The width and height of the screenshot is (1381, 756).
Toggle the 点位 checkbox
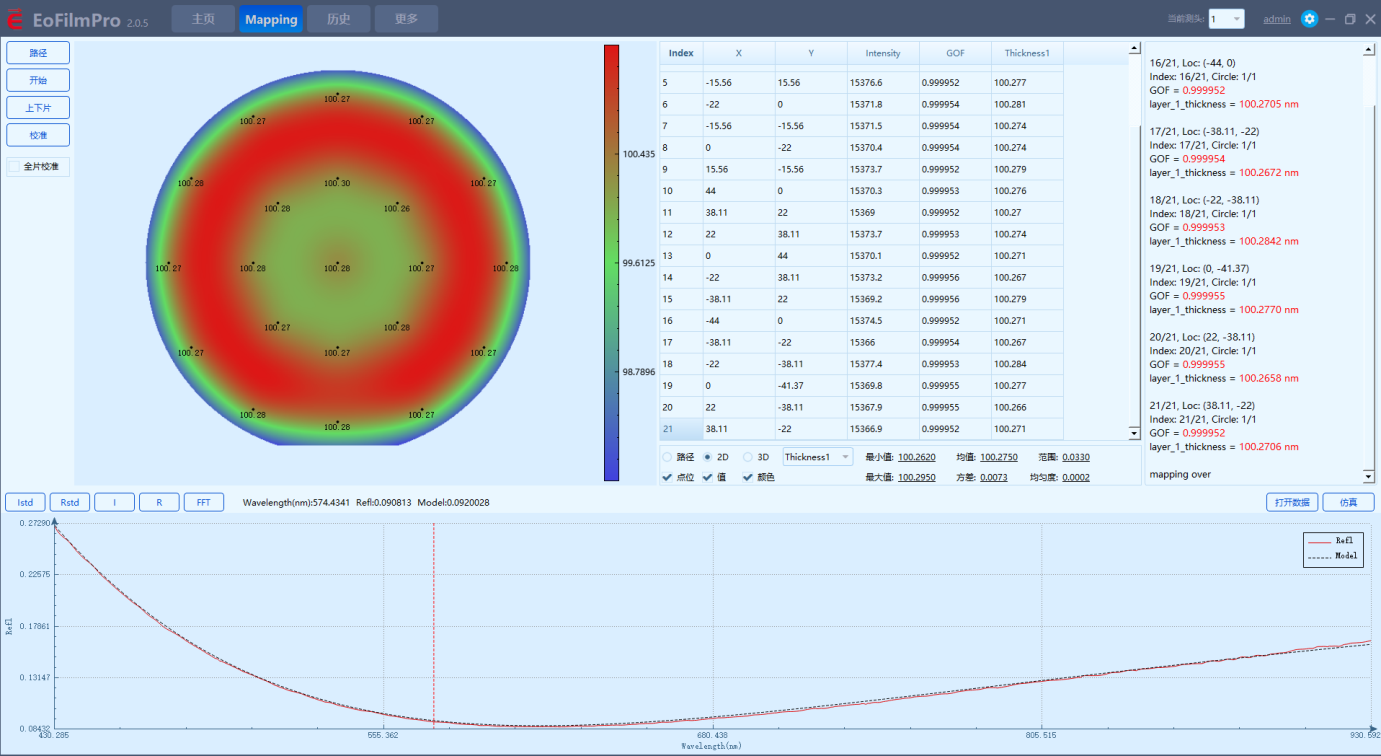[667, 478]
